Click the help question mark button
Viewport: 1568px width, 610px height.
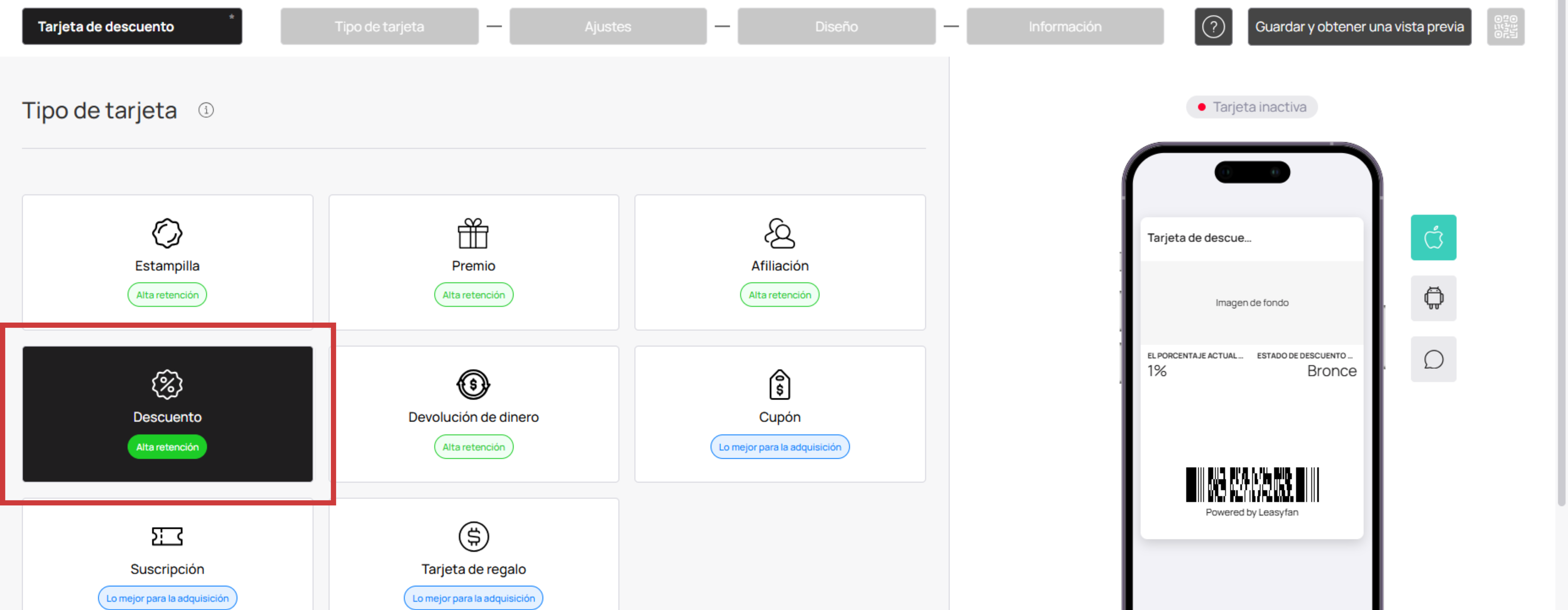(x=1213, y=27)
